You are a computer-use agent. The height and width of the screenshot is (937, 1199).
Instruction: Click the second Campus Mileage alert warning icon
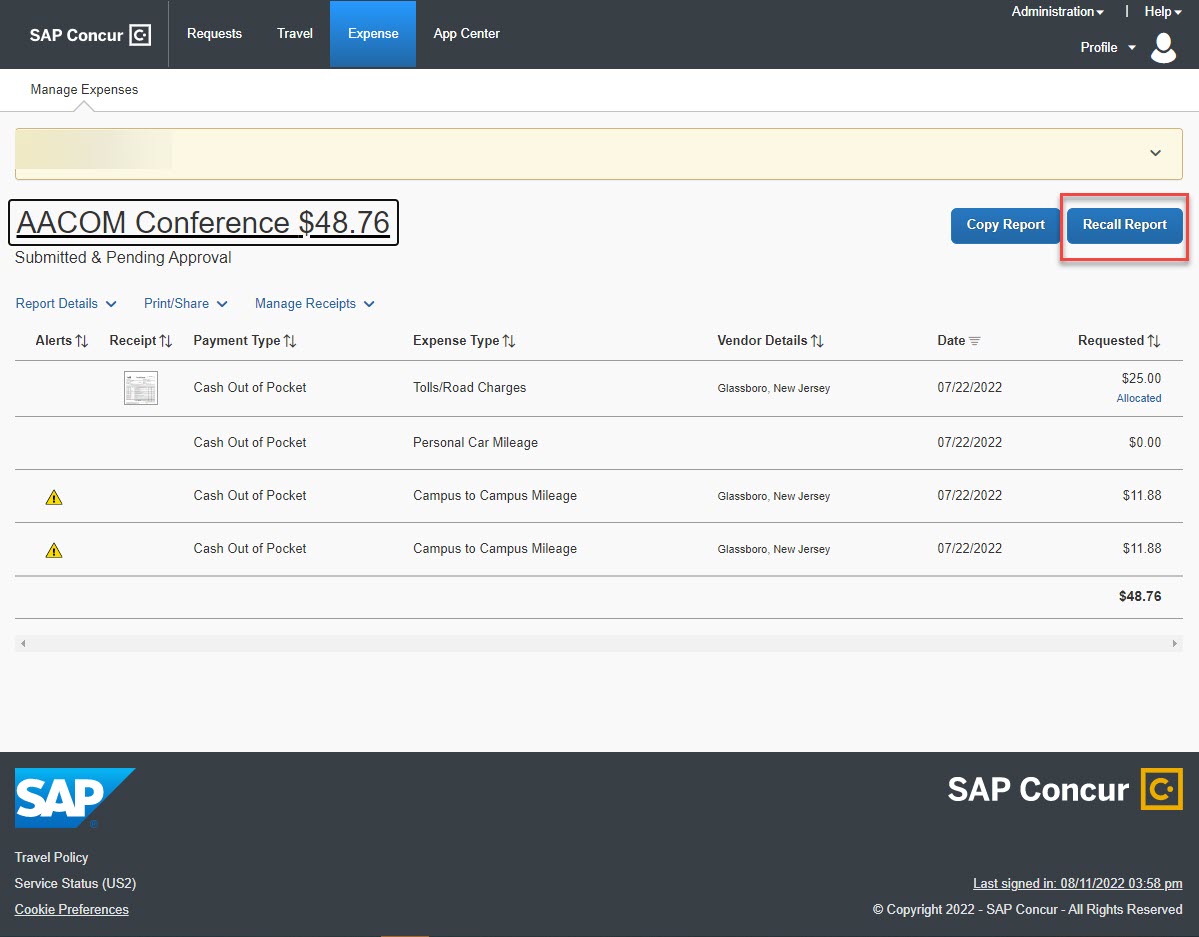click(x=54, y=550)
